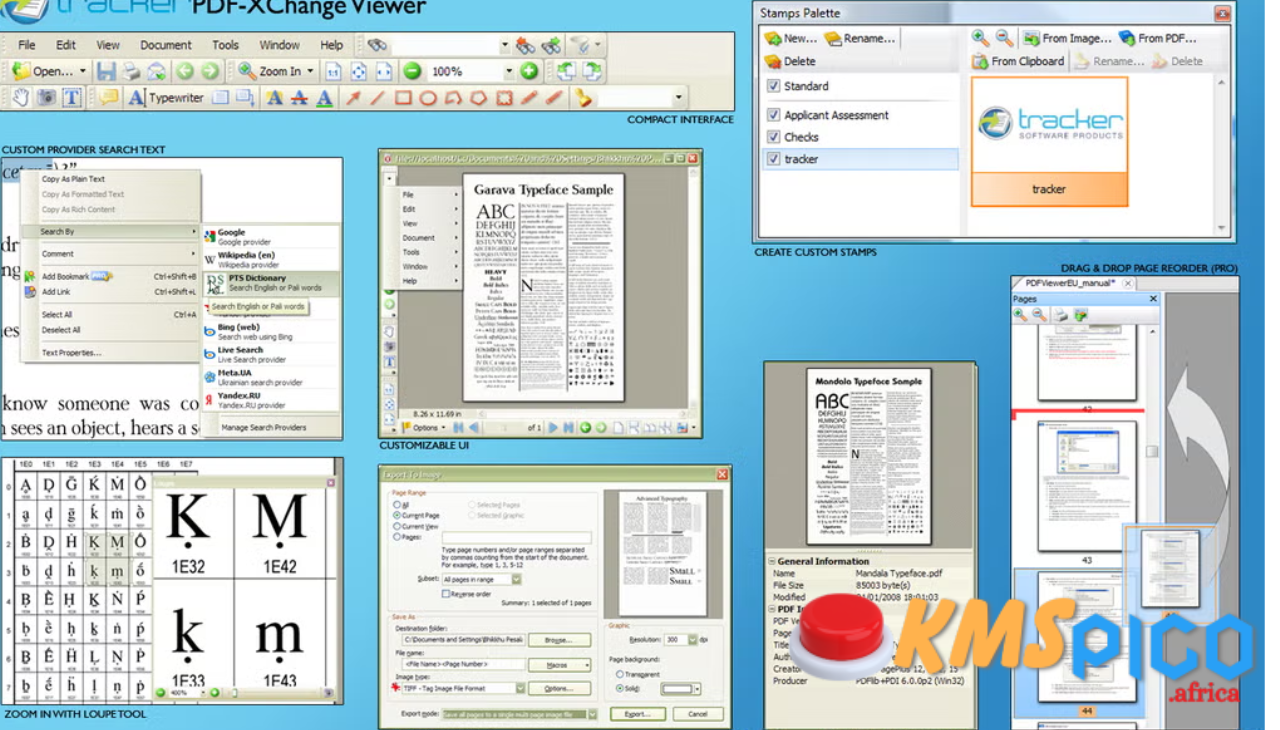
Task: Open the Zoom In tool dropdown arrow
Action: pos(311,71)
